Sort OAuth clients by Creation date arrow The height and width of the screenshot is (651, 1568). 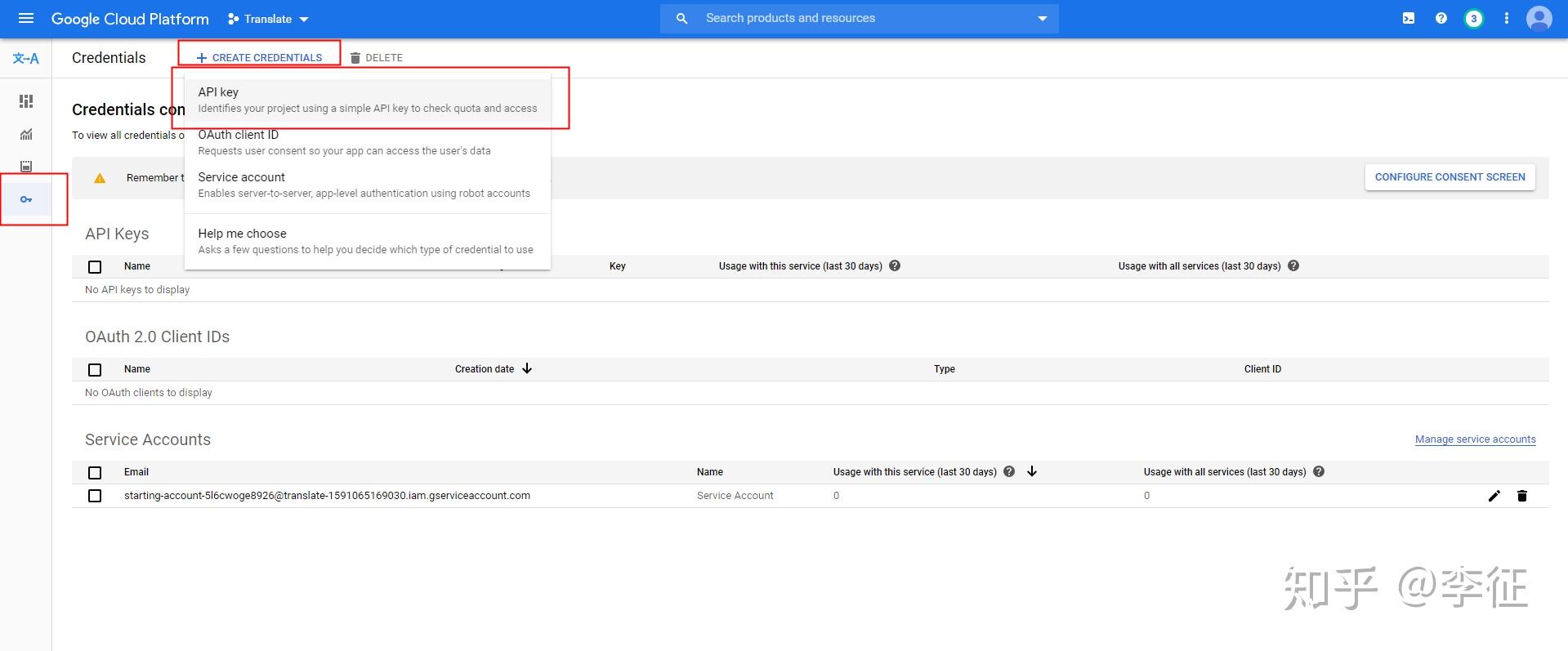point(527,369)
